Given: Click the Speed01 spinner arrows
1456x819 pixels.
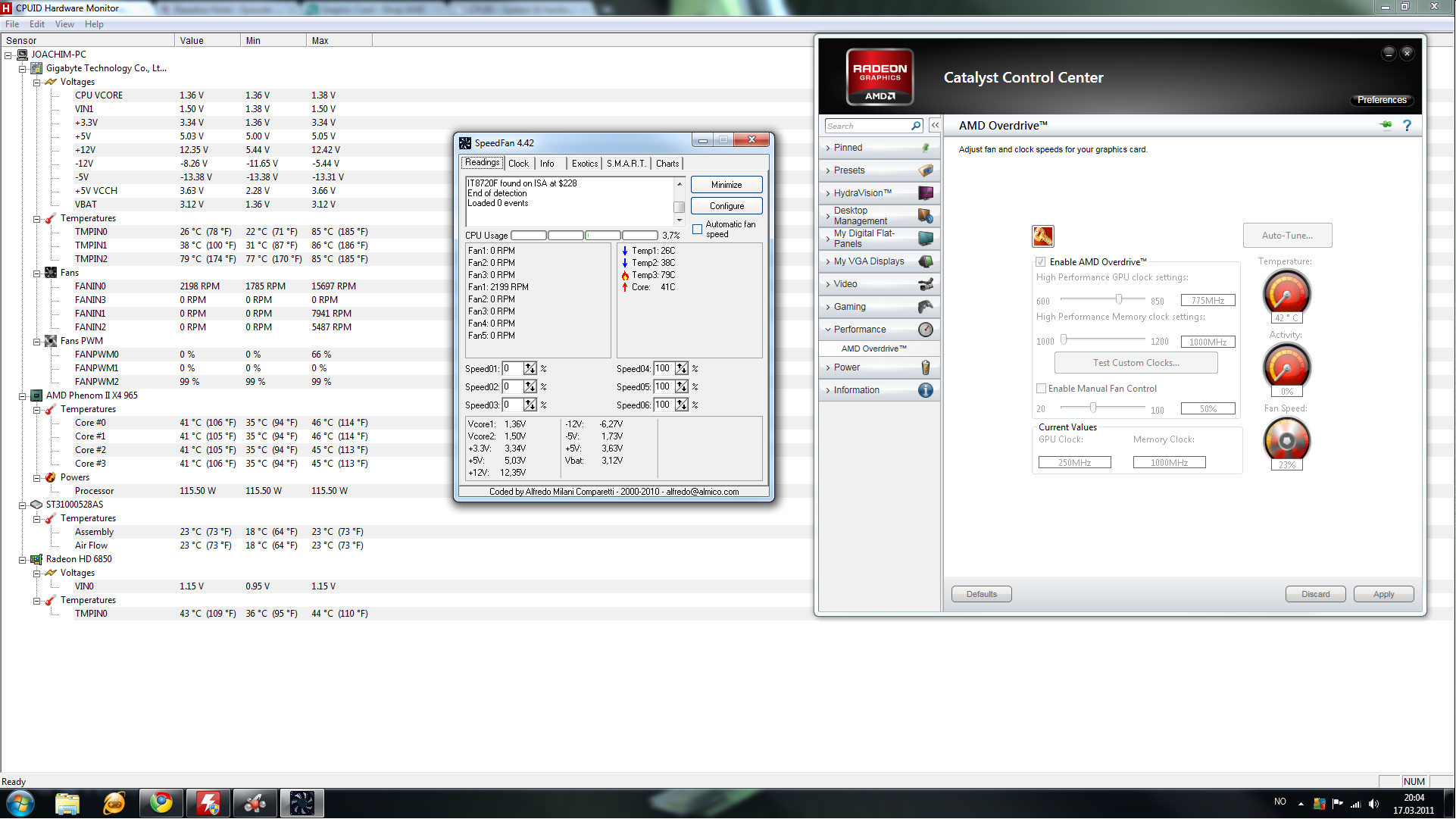Looking at the screenshot, I should click(530, 369).
